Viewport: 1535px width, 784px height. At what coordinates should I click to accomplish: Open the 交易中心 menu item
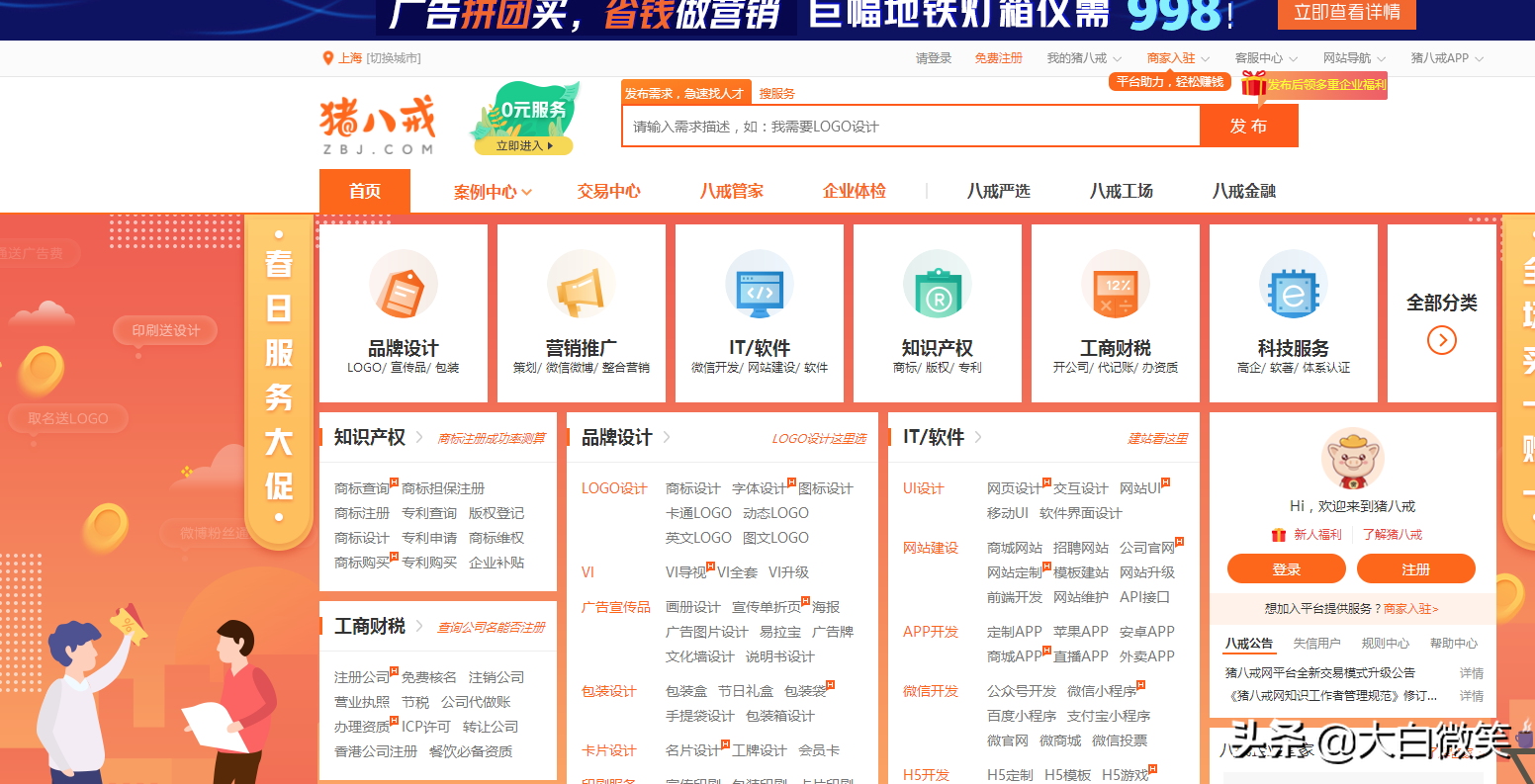pyautogui.click(x=608, y=192)
